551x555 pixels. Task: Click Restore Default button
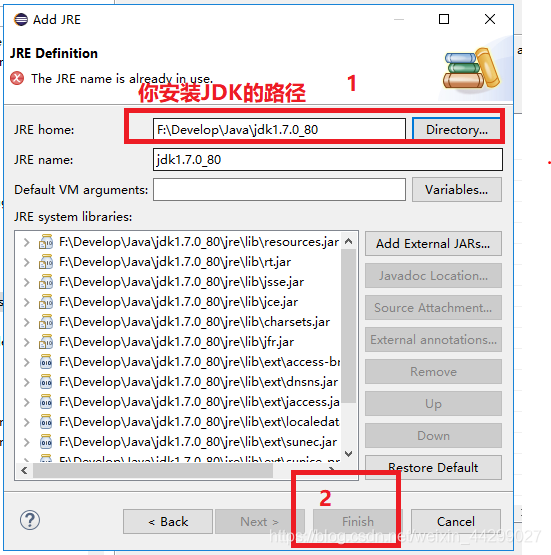coord(433,468)
